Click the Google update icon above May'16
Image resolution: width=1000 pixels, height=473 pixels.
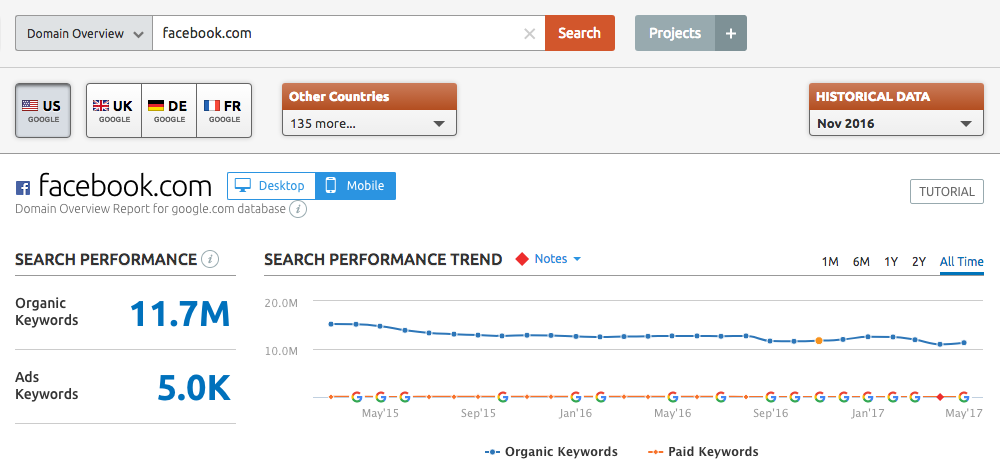672,397
